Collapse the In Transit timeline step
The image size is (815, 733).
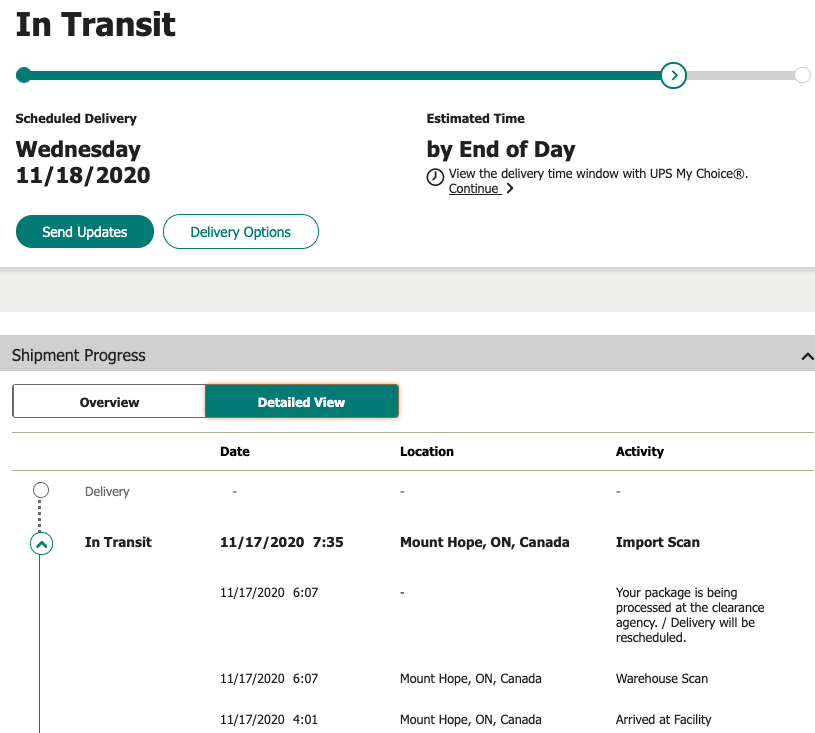[41, 543]
